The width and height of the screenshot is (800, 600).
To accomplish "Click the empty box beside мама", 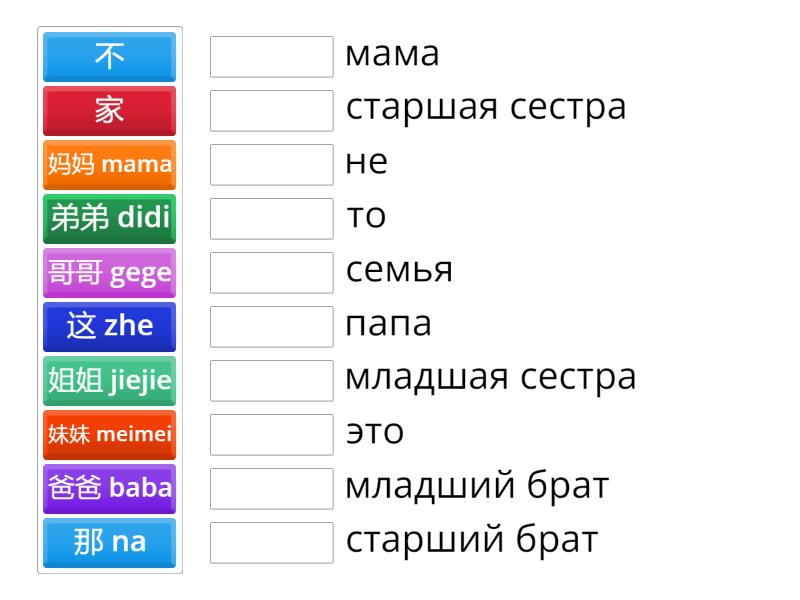I will (272, 57).
